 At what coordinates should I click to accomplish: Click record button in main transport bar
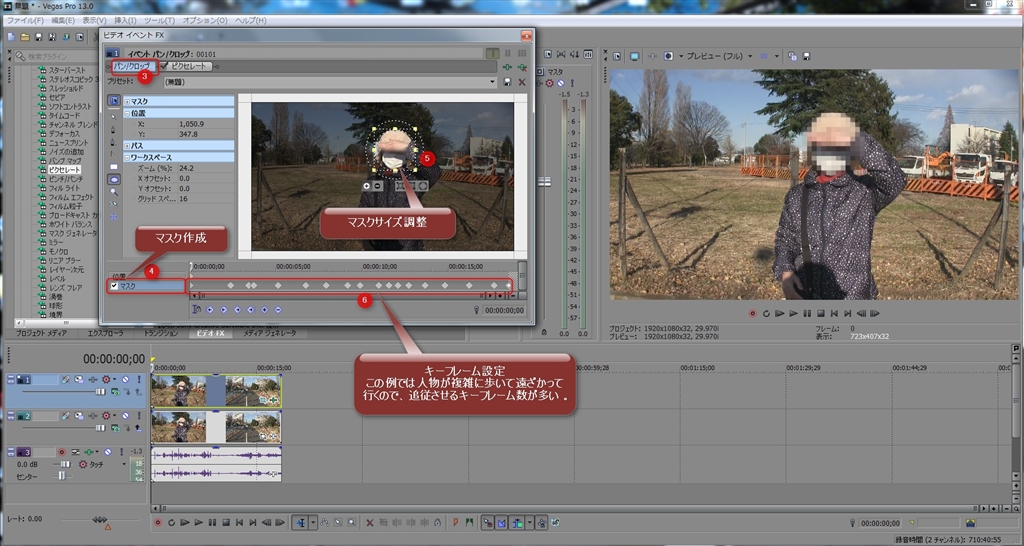coord(157,522)
